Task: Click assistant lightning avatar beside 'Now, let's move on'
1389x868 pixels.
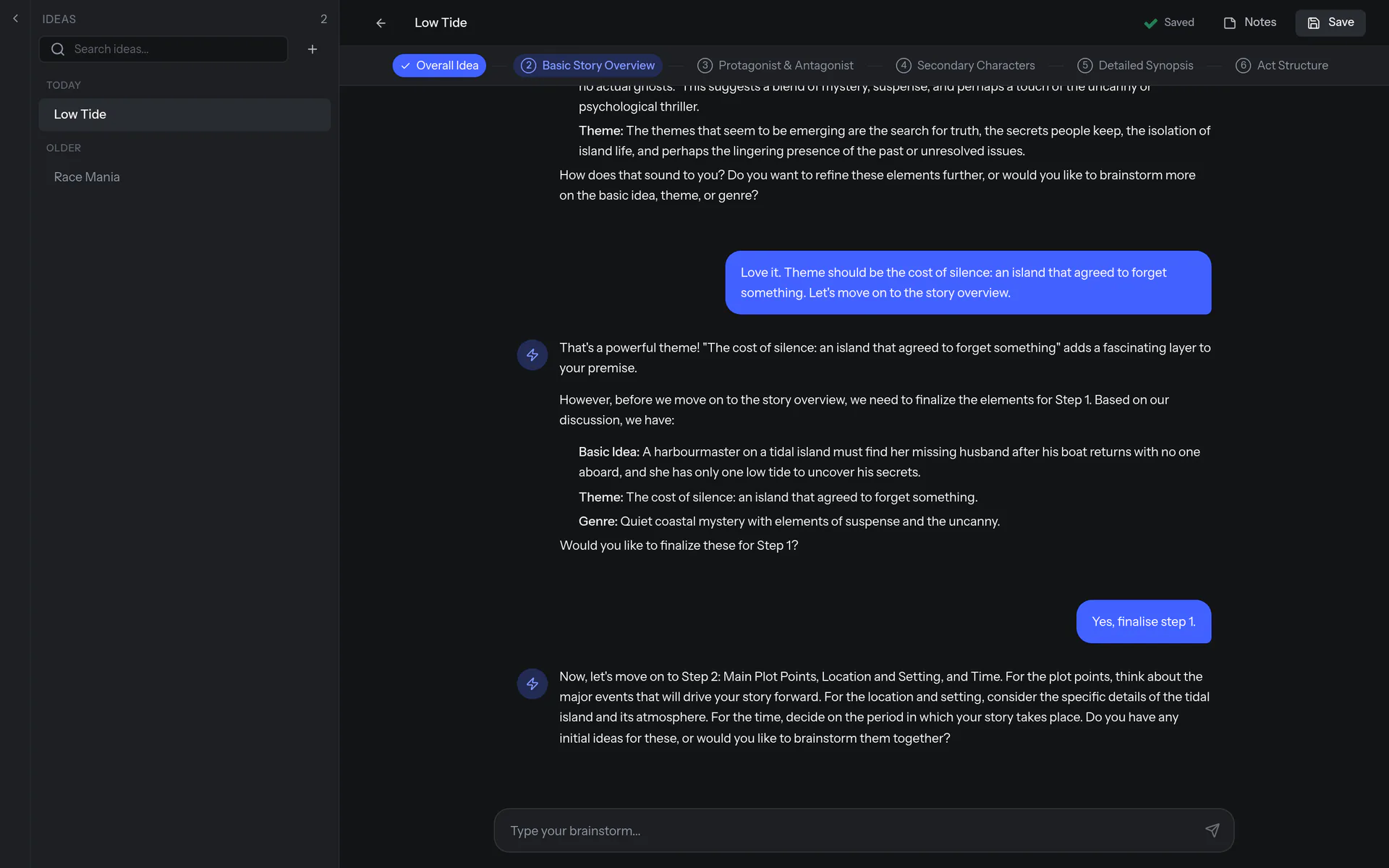Action: [x=532, y=684]
